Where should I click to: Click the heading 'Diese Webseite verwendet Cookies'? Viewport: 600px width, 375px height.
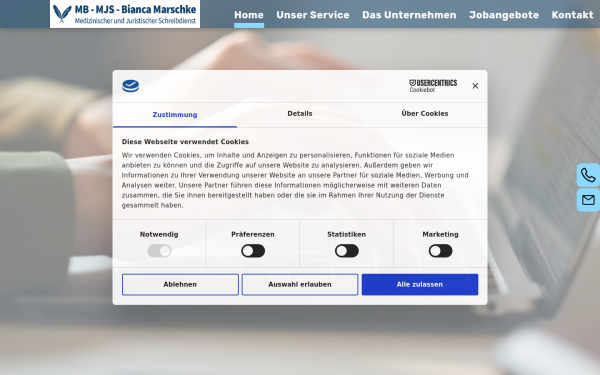pyautogui.click(x=185, y=142)
